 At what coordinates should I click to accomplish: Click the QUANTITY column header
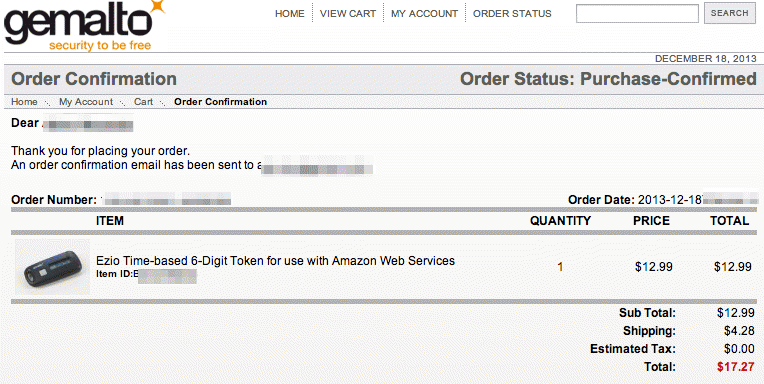coord(560,221)
